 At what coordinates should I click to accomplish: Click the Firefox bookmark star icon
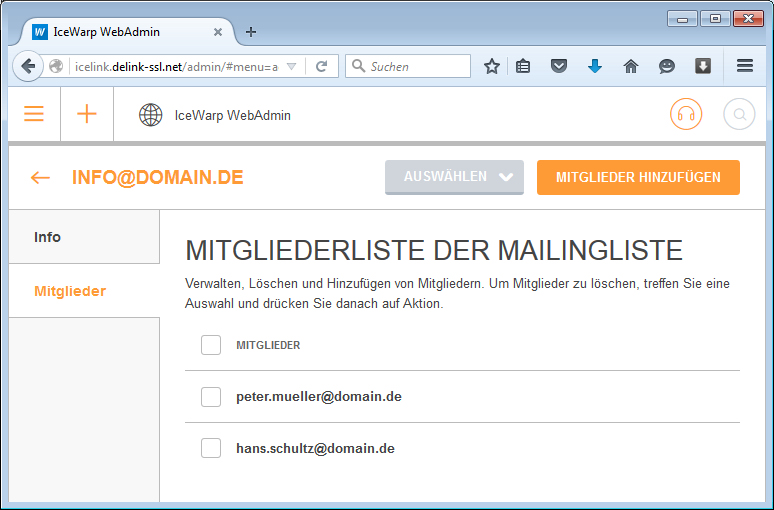click(492, 66)
